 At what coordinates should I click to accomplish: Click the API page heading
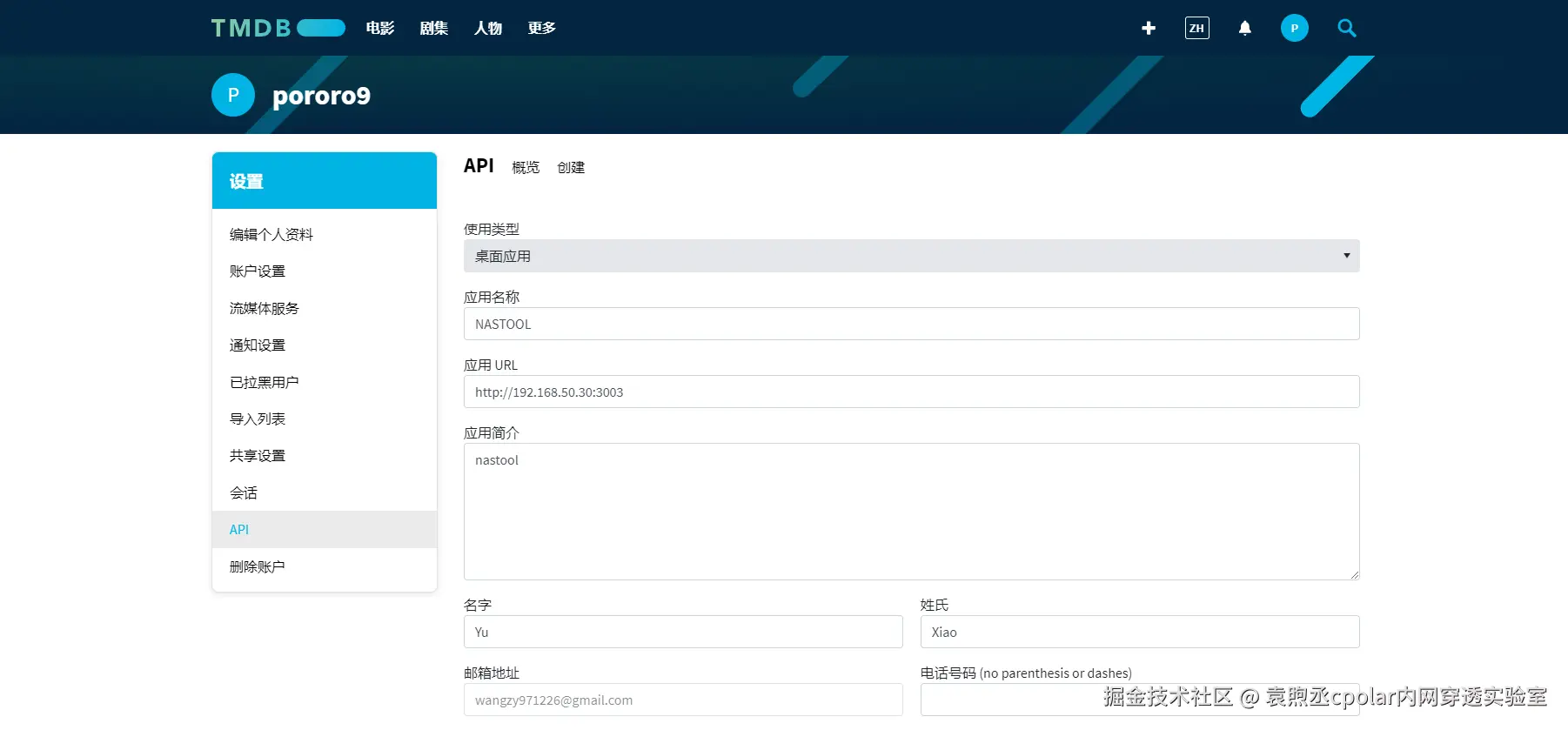pyautogui.click(x=479, y=165)
